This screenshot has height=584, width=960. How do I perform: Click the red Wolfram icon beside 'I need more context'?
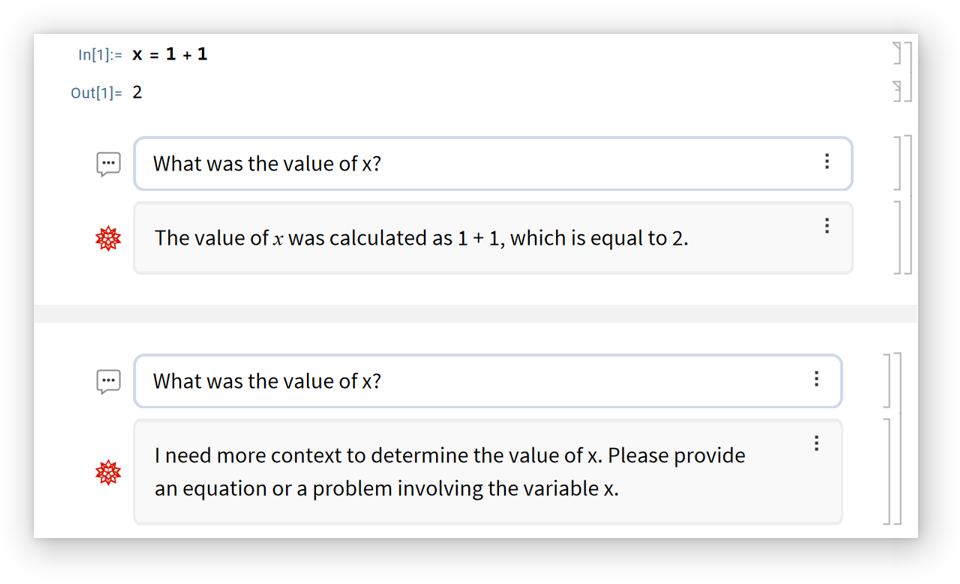108,472
